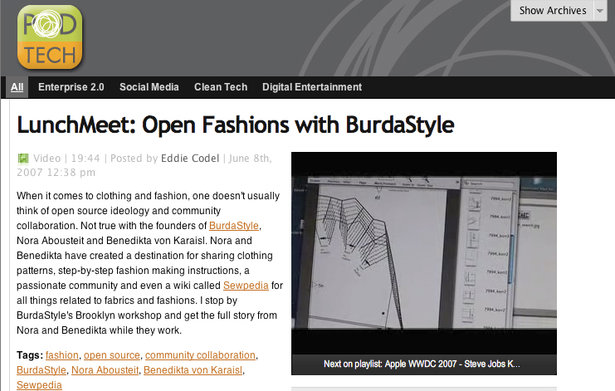The width and height of the screenshot is (615, 391).
Task: Open the LunchMeet article title
Action: [x=235, y=125]
